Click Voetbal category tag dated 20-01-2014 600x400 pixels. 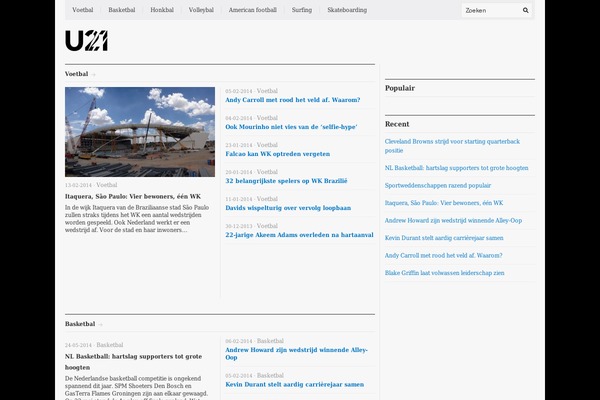point(267,172)
